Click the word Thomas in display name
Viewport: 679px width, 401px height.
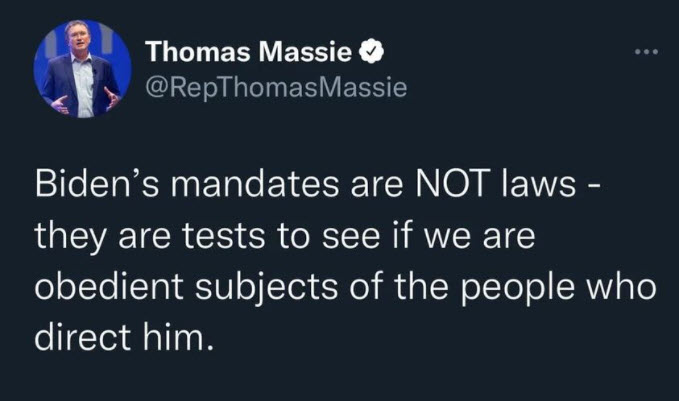pyautogui.click(x=199, y=52)
